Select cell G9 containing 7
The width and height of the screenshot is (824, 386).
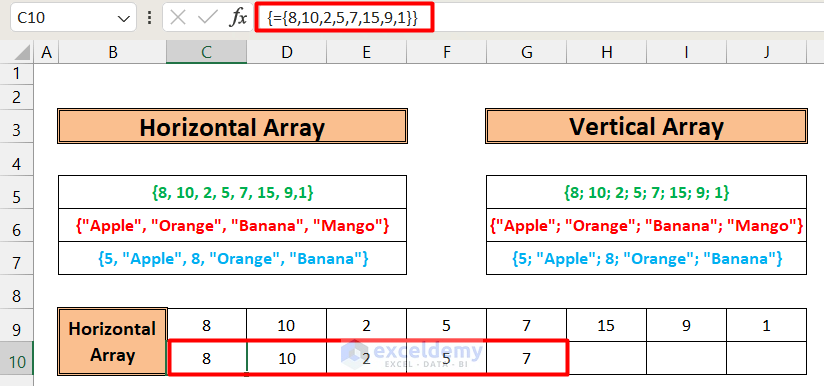[x=527, y=326]
